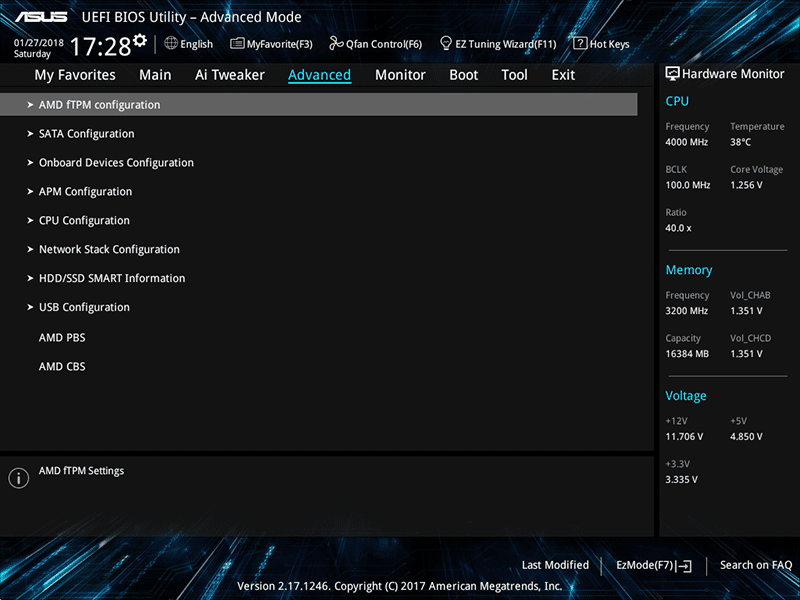The width and height of the screenshot is (800, 600).
Task: Switch to EzMode(F7)
Action: [x=654, y=565]
